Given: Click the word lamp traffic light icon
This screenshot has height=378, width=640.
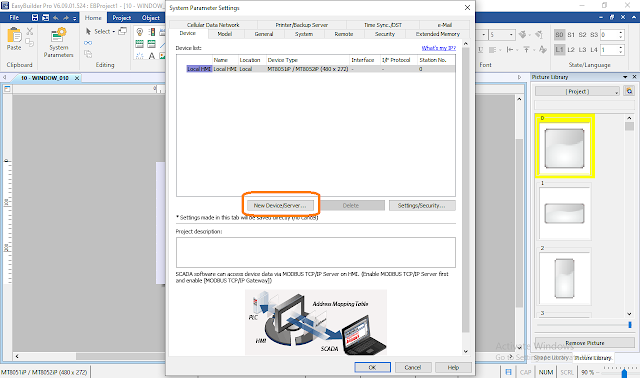Looking at the screenshot, I should click(151, 32).
